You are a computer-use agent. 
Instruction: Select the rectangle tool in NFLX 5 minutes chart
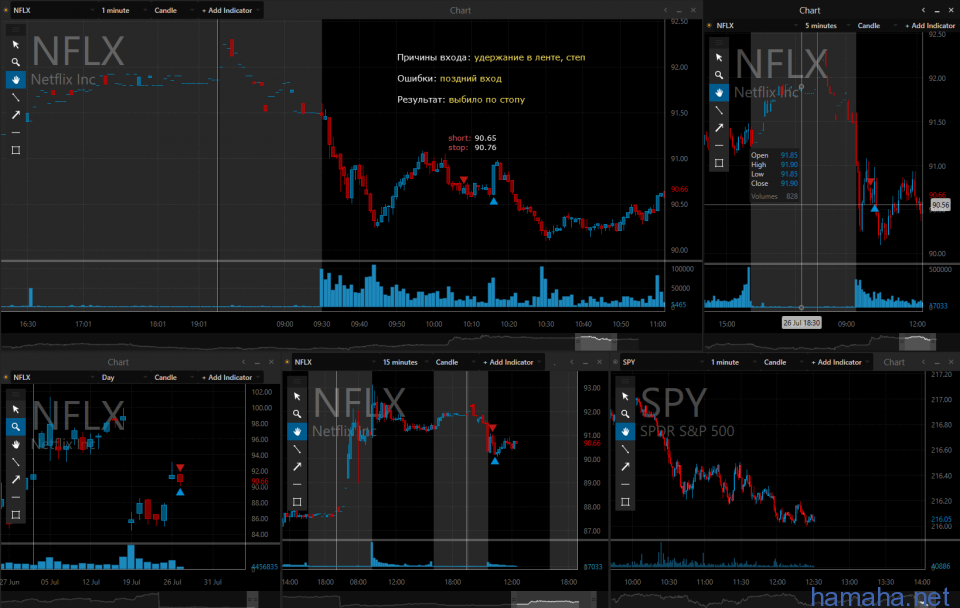719,163
